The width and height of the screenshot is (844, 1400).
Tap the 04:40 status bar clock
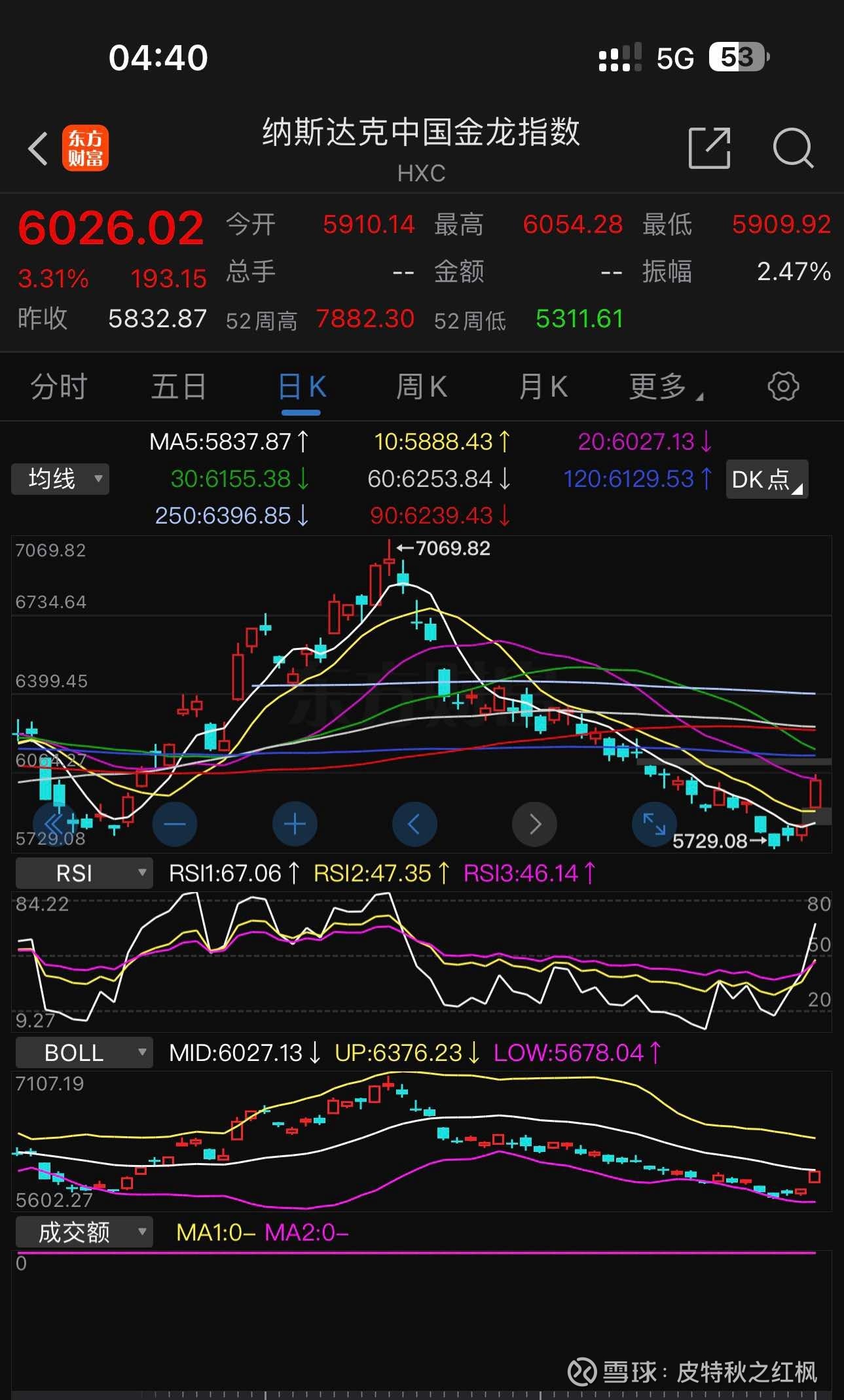coord(158,58)
